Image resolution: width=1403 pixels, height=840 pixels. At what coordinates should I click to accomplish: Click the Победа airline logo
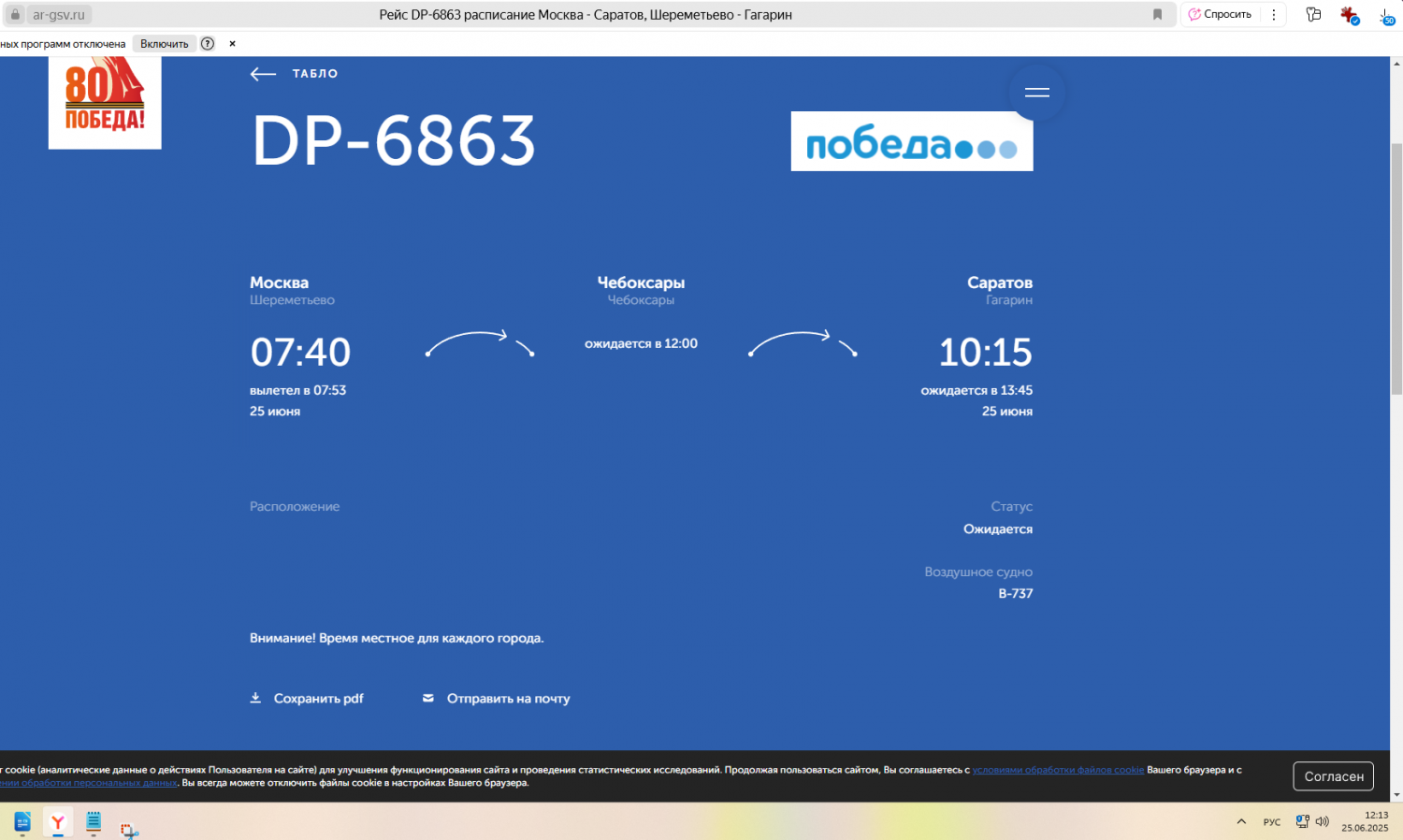912,141
